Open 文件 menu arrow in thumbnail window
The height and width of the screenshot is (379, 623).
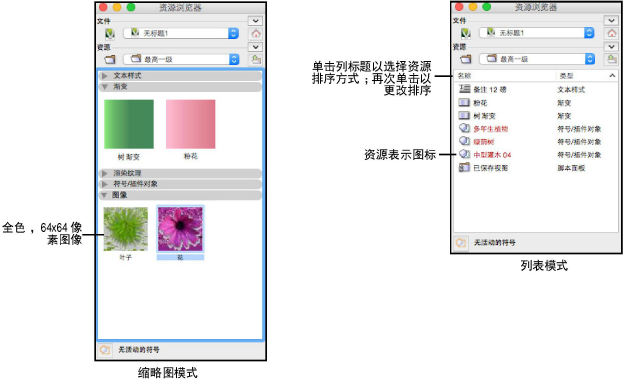(x=255, y=21)
